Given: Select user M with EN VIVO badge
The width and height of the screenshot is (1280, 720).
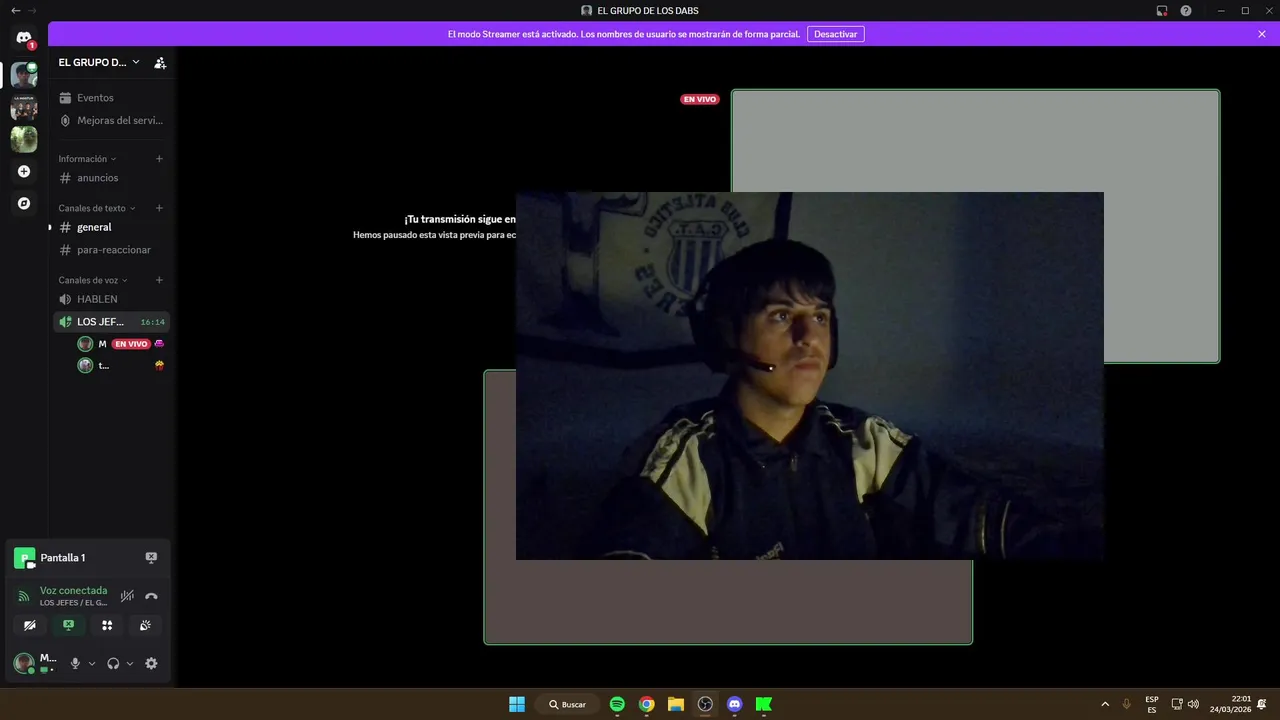Looking at the screenshot, I should (x=120, y=344).
